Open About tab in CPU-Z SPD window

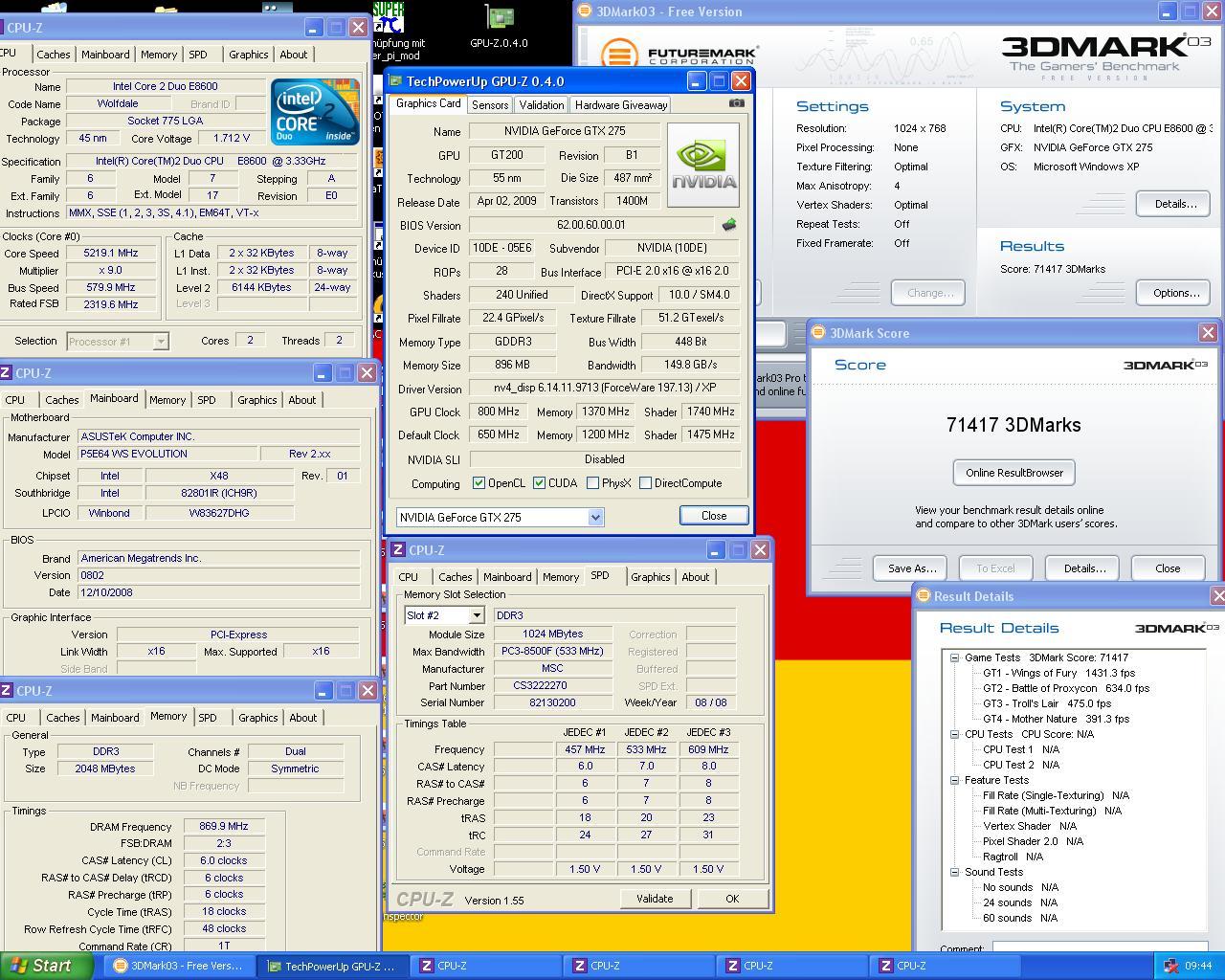pyautogui.click(x=696, y=577)
